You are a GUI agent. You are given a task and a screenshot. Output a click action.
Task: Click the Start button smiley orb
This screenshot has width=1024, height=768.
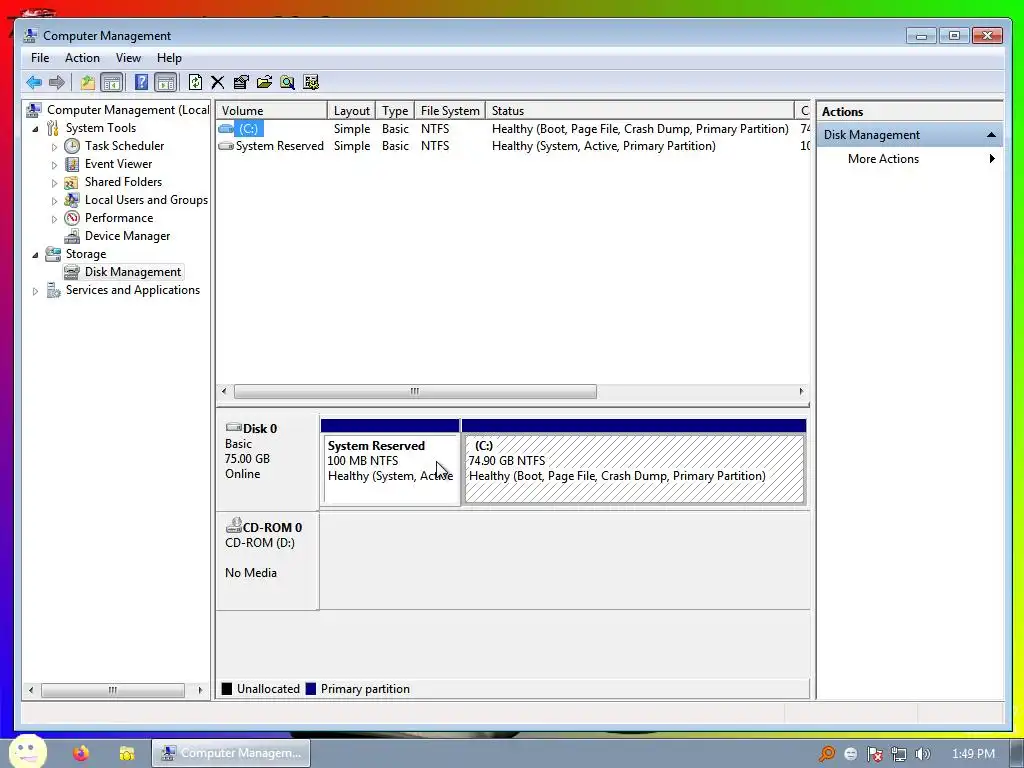pyautogui.click(x=27, y=751)
